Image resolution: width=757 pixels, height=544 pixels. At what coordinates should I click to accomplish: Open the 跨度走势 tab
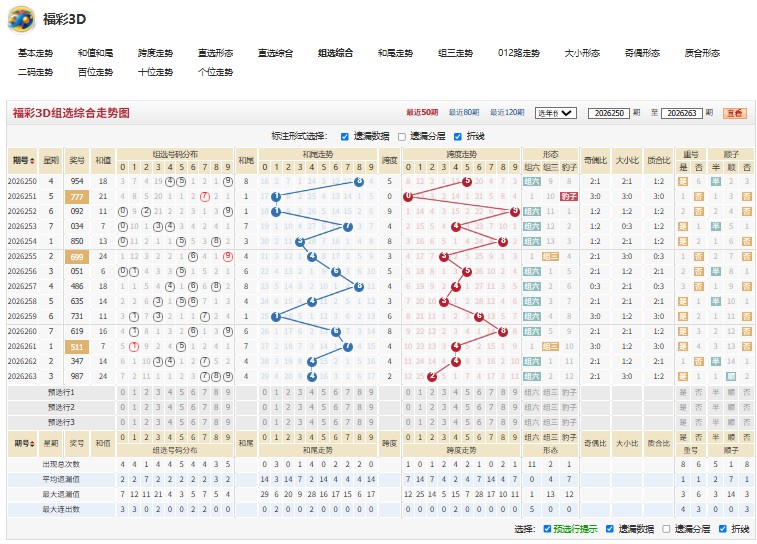155,53
